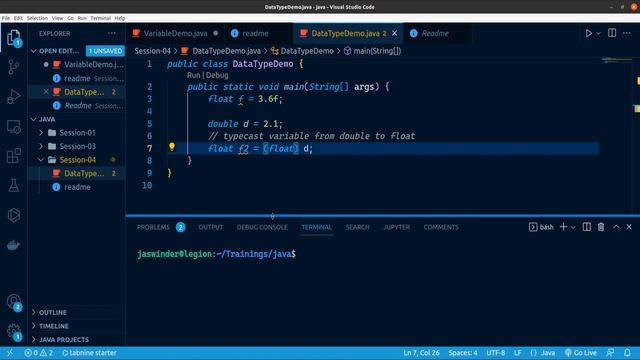The width and height of the screenshot is (640, 360).
Task: Open the Remote Explorer view
Action: pyautogui.click(x=13, y=127)
